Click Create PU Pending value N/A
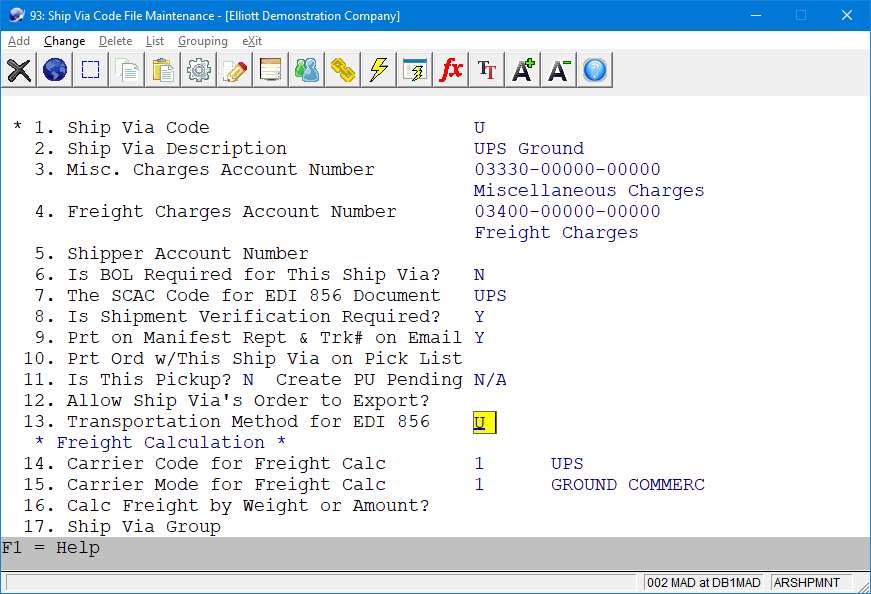Viewport: 871px width, 594px height. pos(490,380)
